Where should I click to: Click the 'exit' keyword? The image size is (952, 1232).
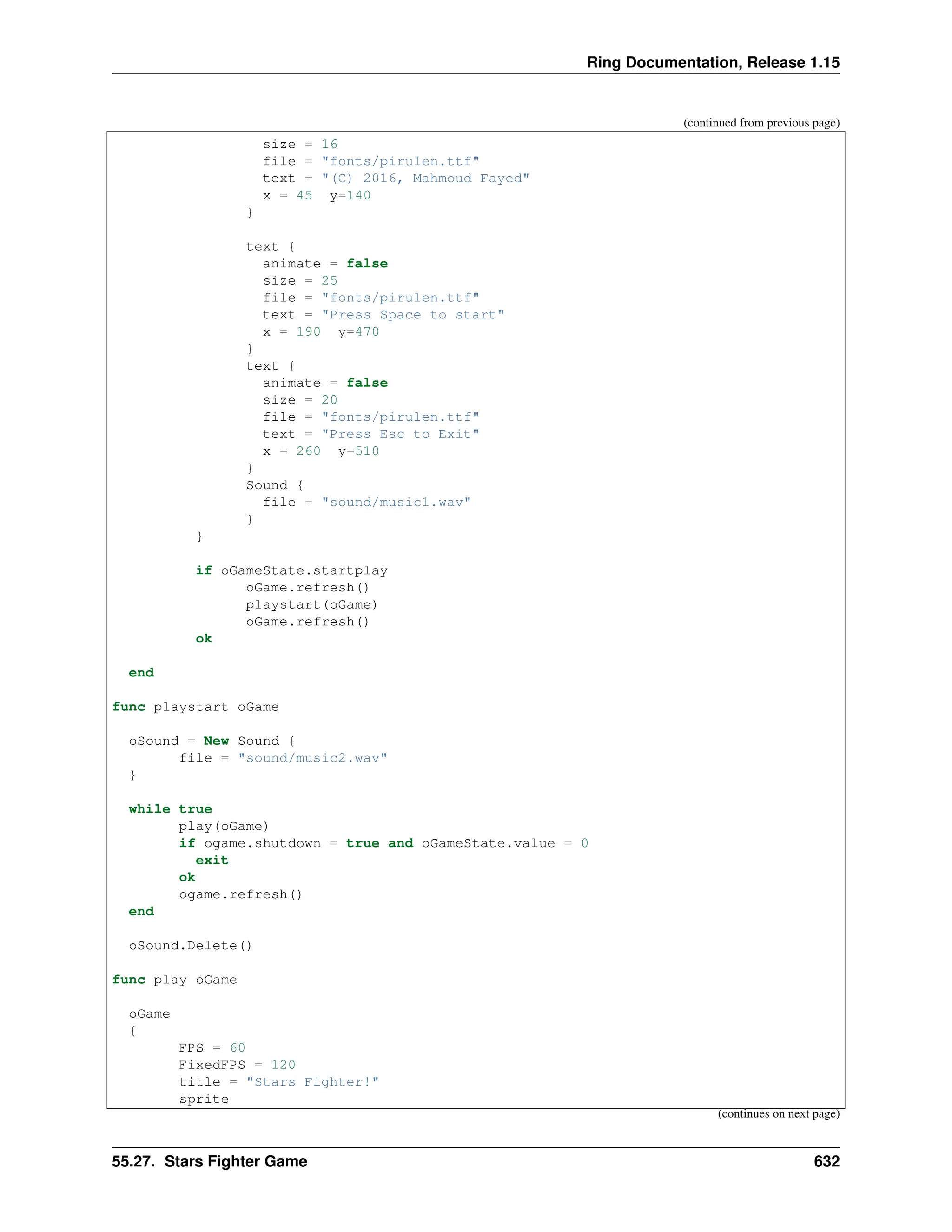pyautogui.click(x=212, y=860)
